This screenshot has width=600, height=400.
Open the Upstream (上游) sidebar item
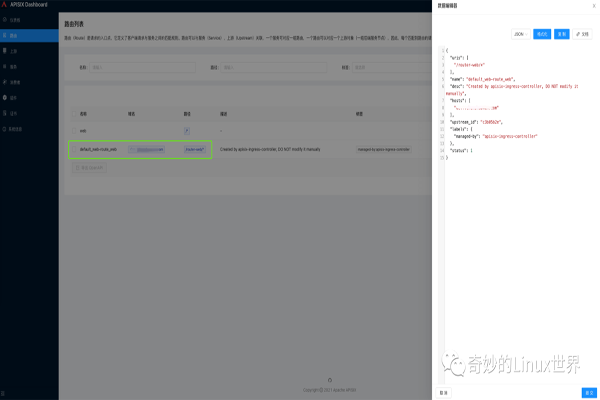click(29, 51)
